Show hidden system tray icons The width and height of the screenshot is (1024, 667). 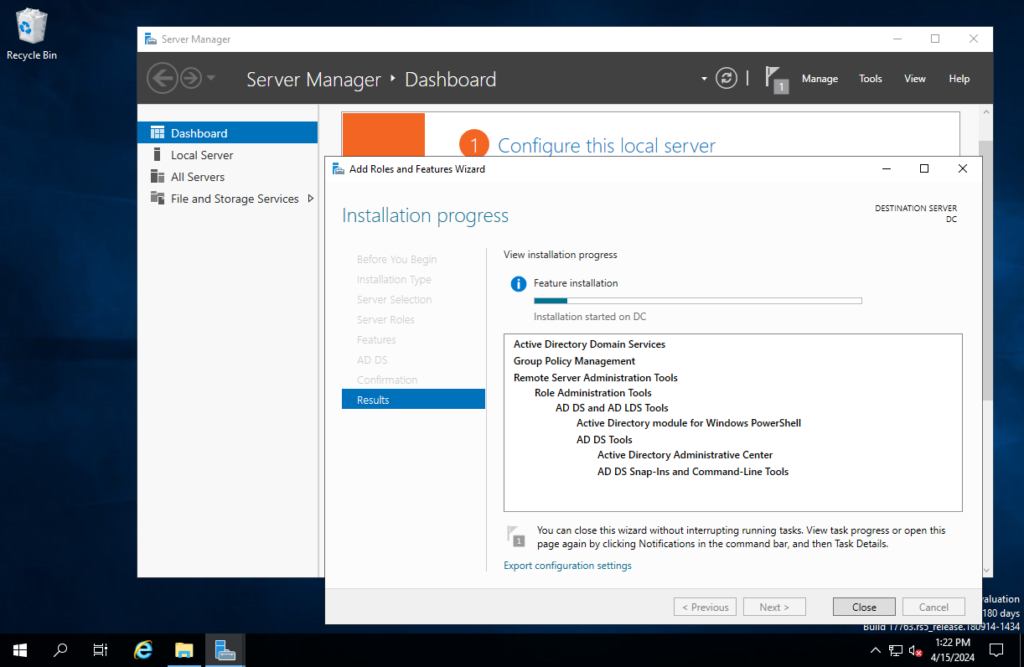tap(875, 651)
